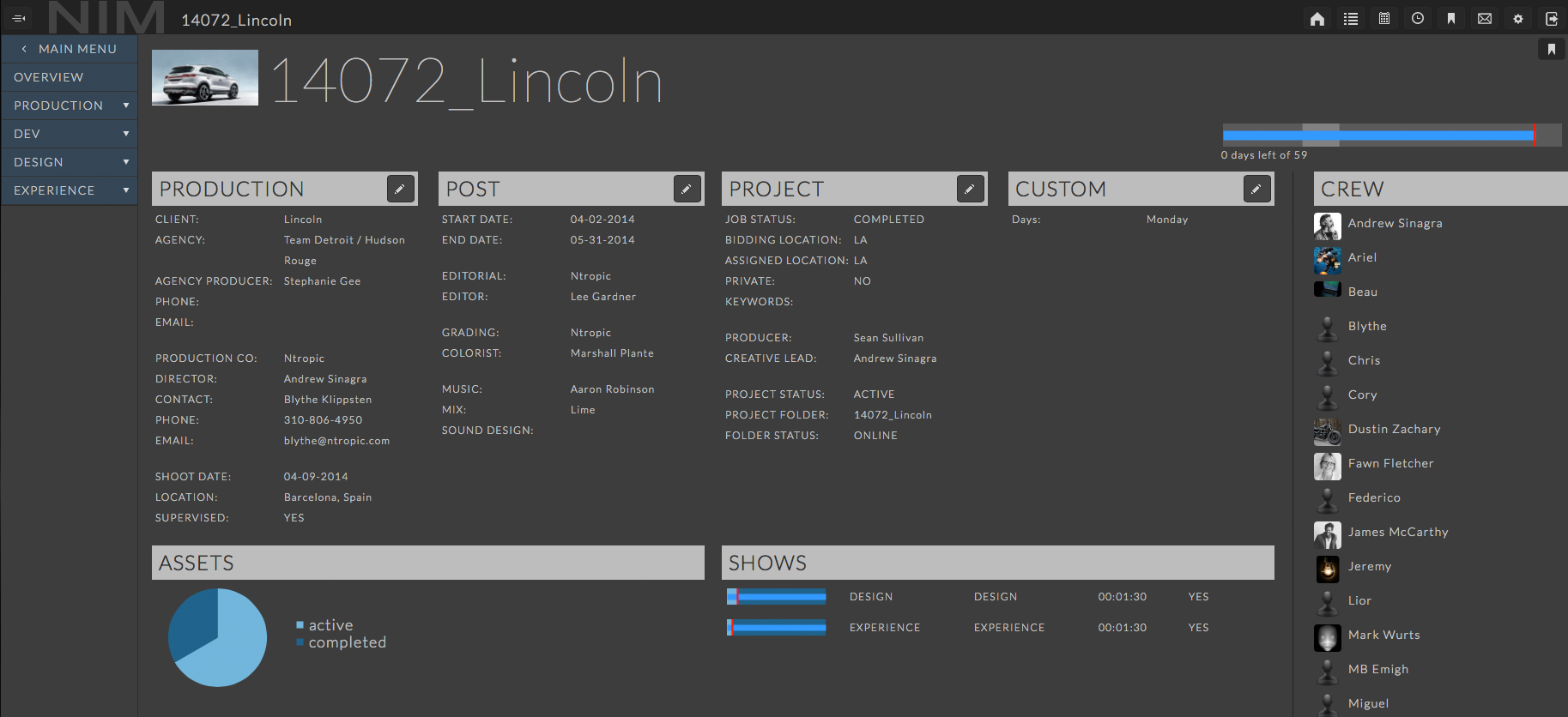The height and width of the screenshot is (717, 1568).
Task: Click the 14072_Lincoln project folder value
Action: pyautogui.click(x=893, y=415)
